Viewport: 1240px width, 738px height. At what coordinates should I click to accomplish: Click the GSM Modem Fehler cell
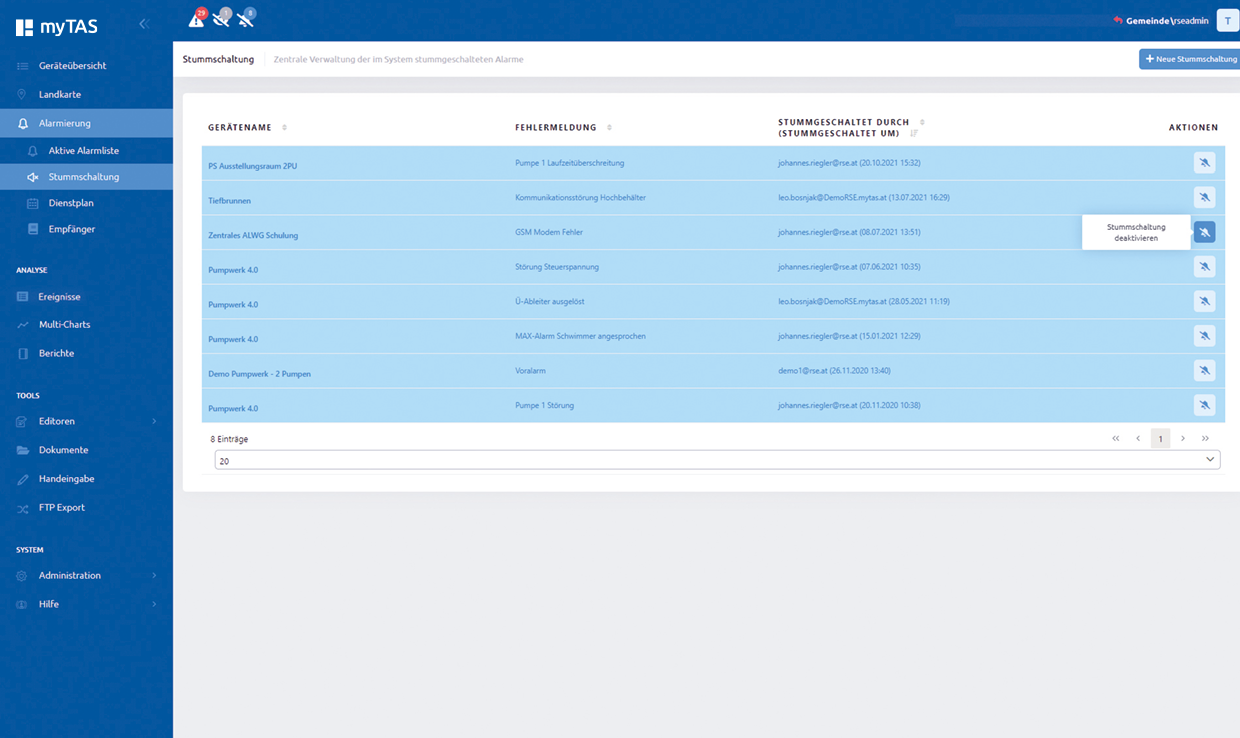[549, 232]
